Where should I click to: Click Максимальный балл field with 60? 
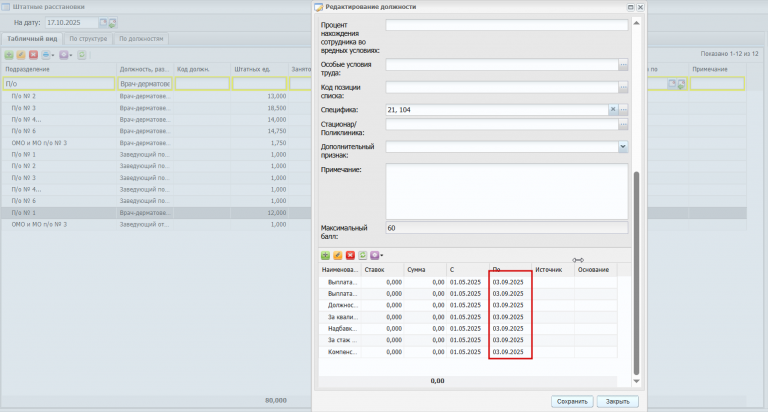pos(506,228)
